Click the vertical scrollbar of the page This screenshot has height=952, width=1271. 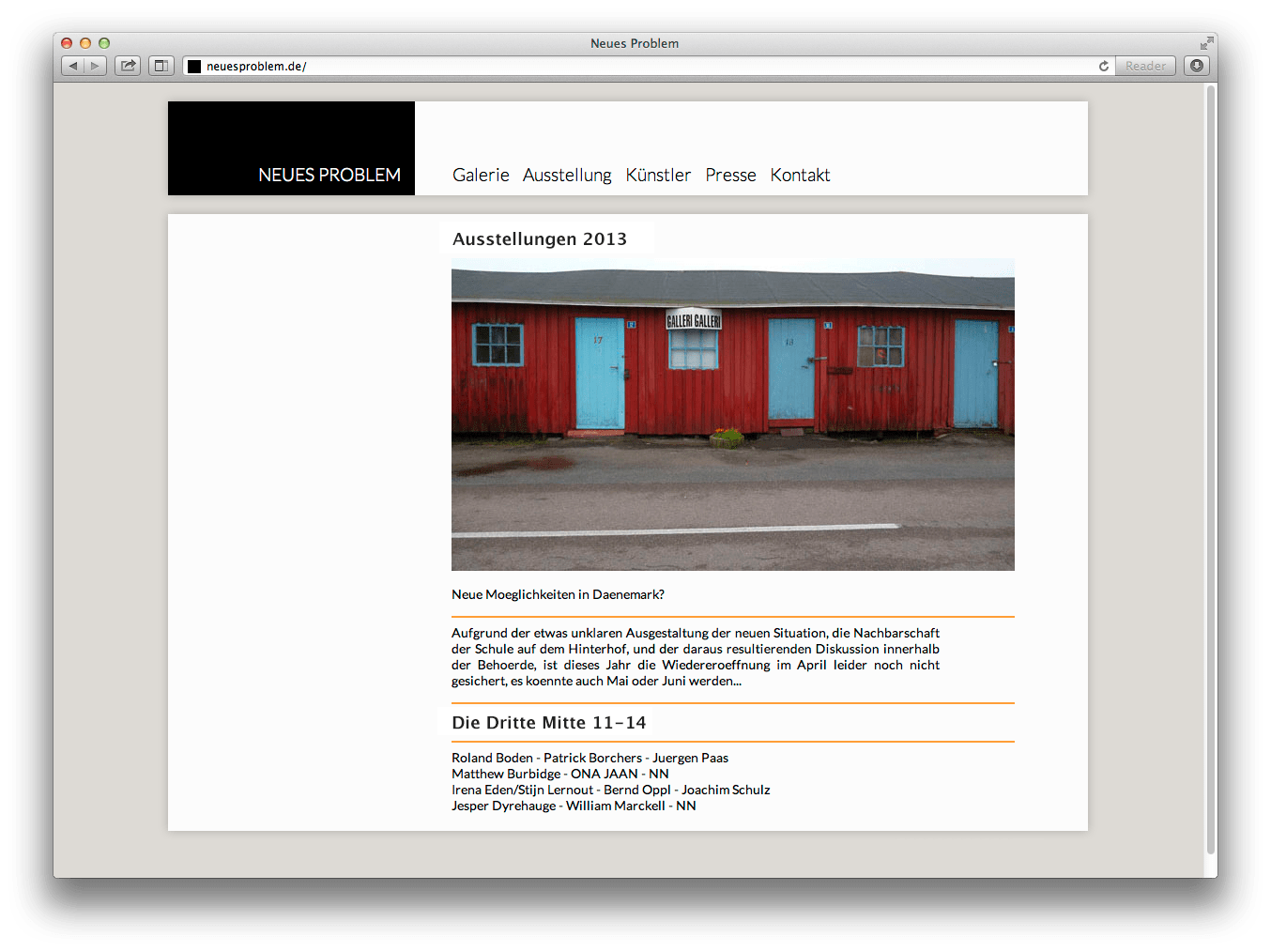point(1211,469)
